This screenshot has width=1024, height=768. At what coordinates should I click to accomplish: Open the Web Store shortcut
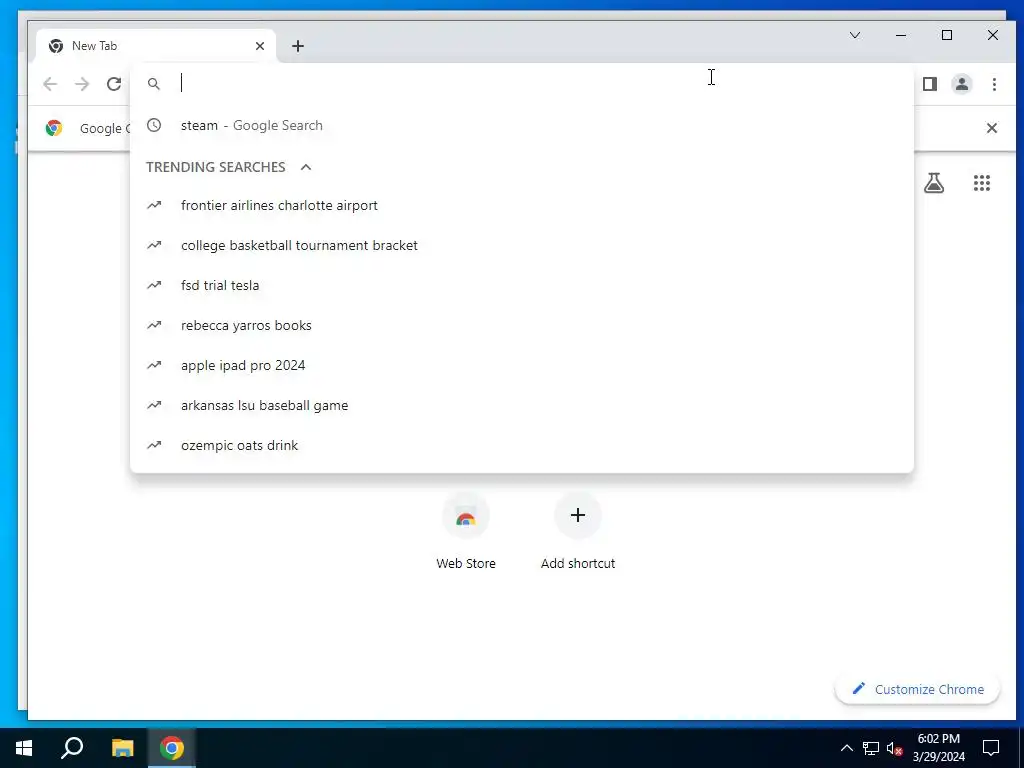pos(466,532)
